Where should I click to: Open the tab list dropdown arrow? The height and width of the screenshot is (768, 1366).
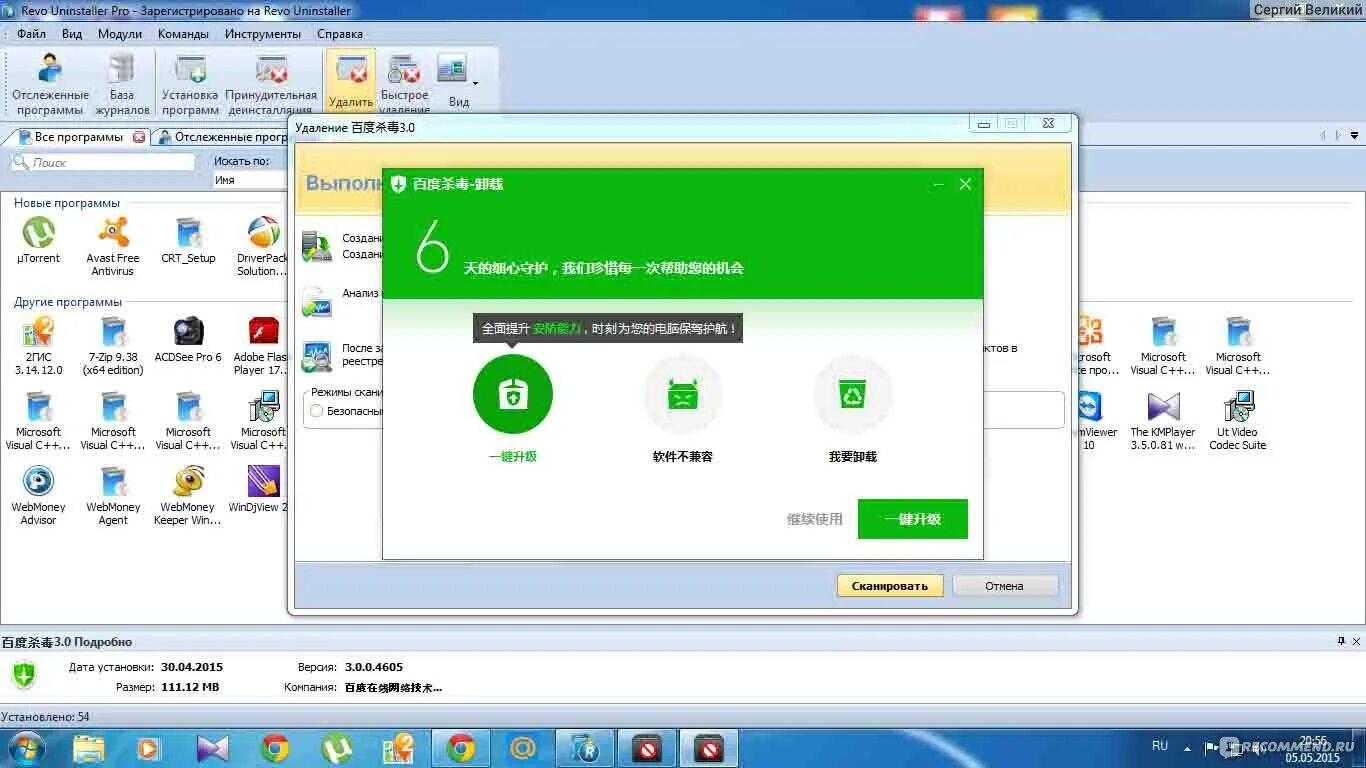click(x=1355, y=136)
